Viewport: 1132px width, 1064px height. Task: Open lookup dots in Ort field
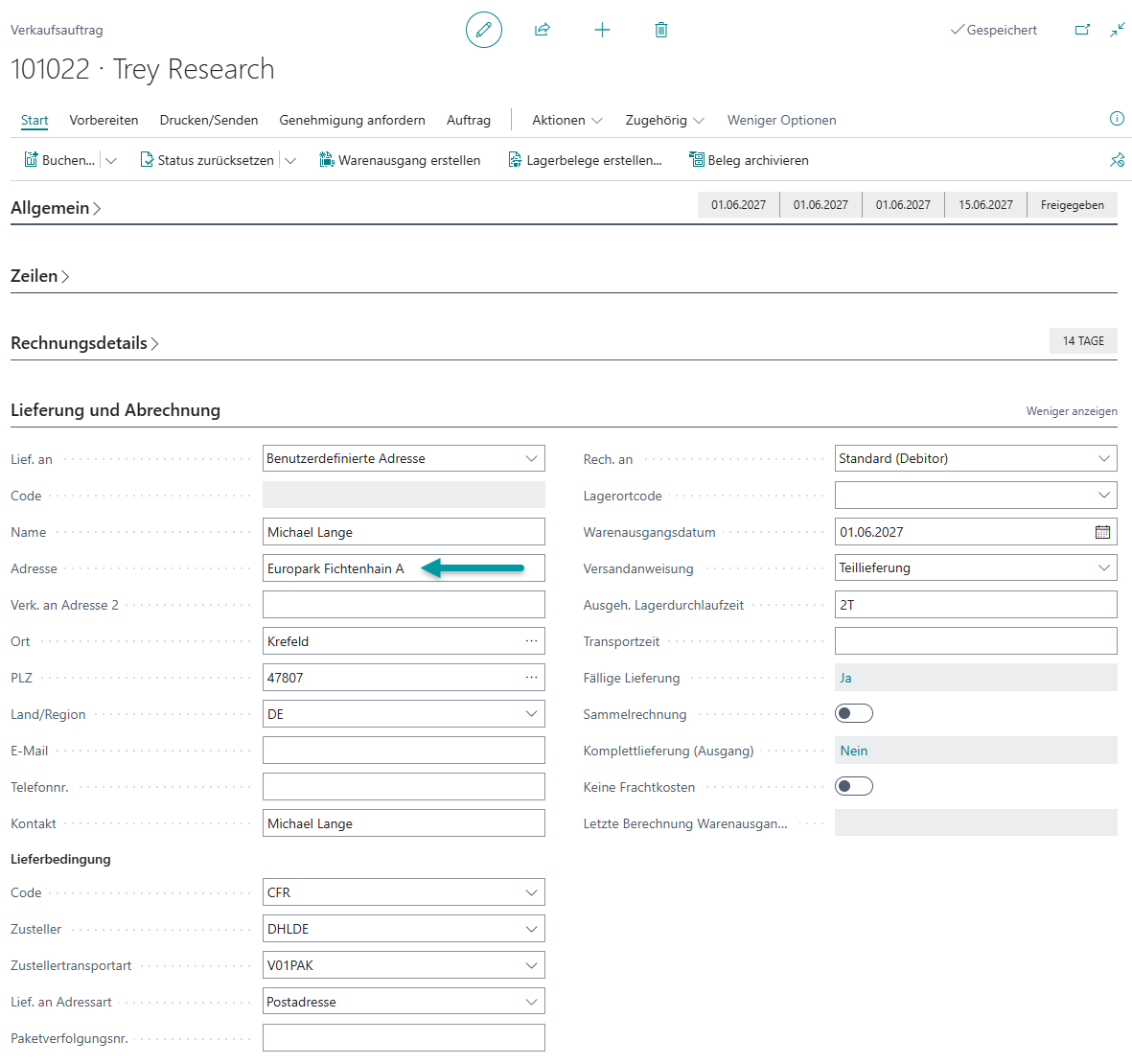click(531, 641)
